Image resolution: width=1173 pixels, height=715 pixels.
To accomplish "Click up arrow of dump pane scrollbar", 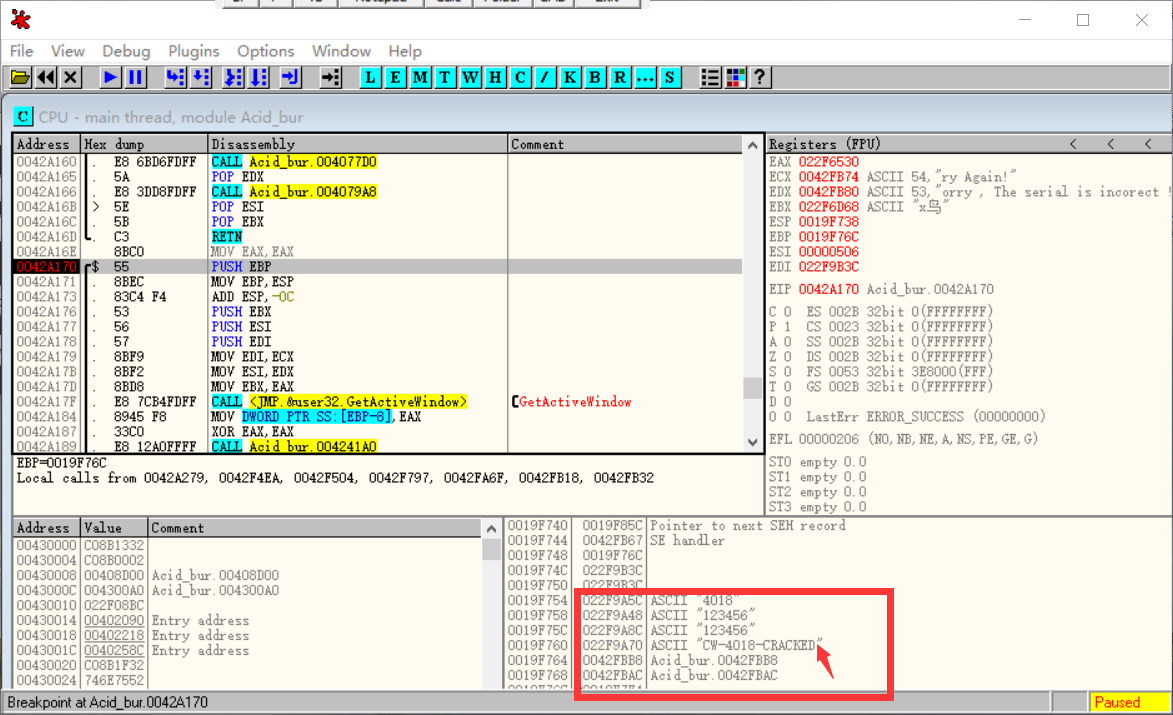I will 491,529.
